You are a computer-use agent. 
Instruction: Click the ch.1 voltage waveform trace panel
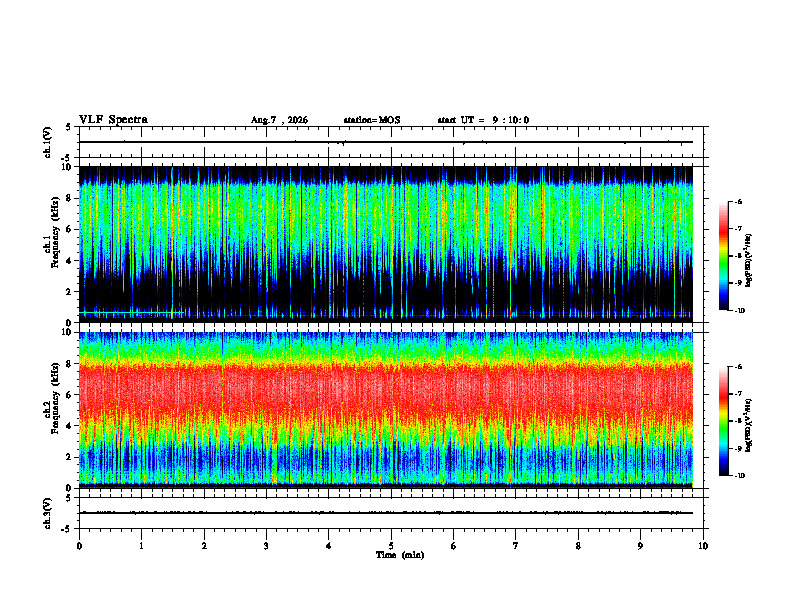click(391, 142)
